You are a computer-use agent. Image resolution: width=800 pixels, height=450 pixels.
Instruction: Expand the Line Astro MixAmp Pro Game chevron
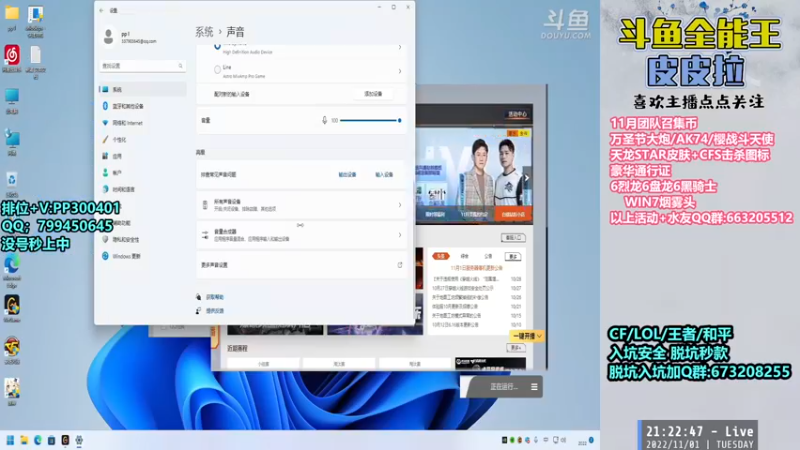pos(399,71)
